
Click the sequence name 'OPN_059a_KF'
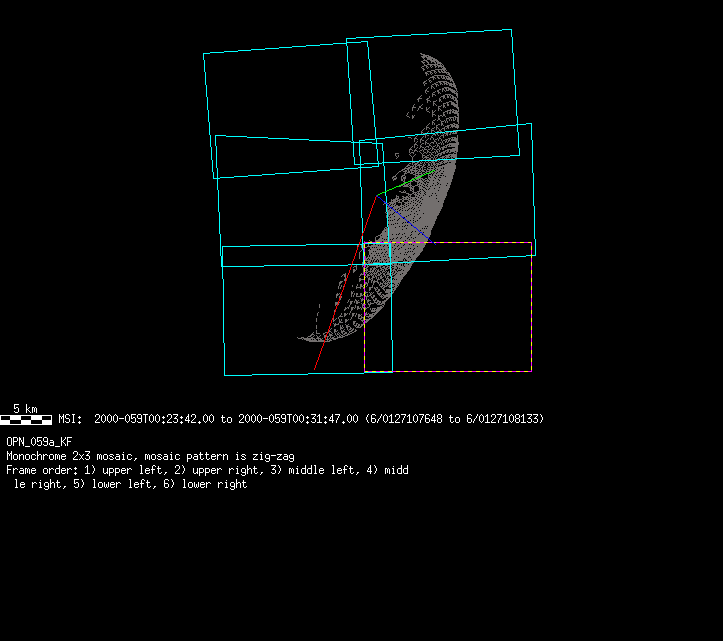(x=39, y=442)
